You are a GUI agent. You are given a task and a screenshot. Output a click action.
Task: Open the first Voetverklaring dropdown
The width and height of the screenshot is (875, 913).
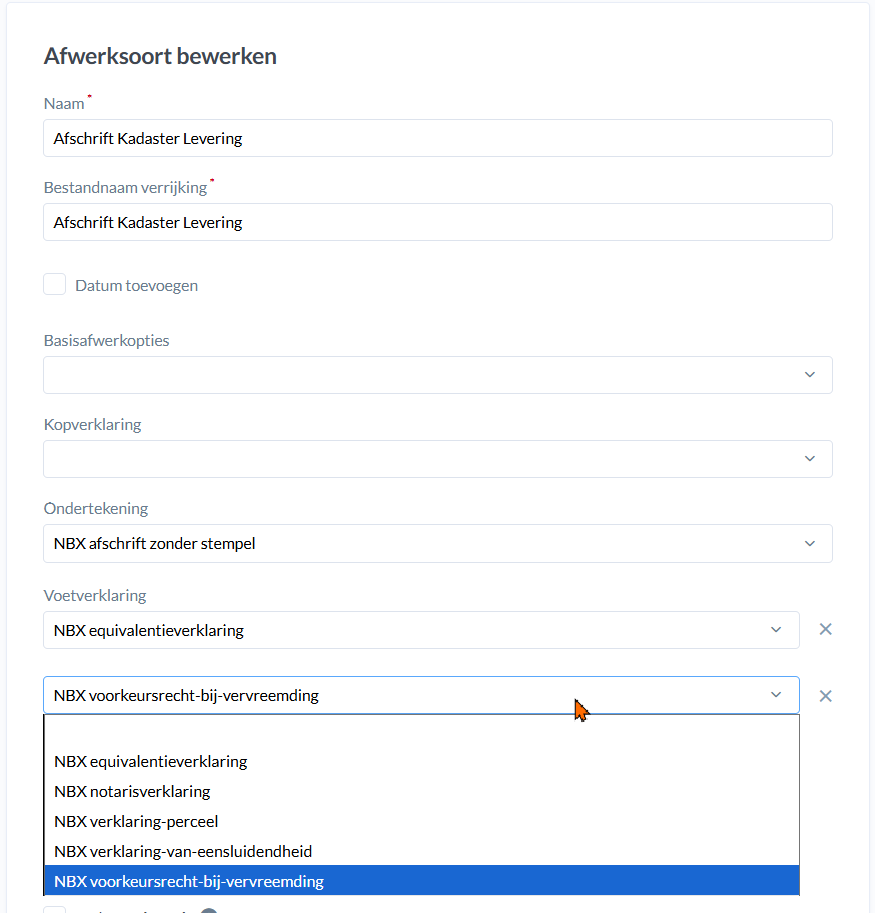pos(421,630)
